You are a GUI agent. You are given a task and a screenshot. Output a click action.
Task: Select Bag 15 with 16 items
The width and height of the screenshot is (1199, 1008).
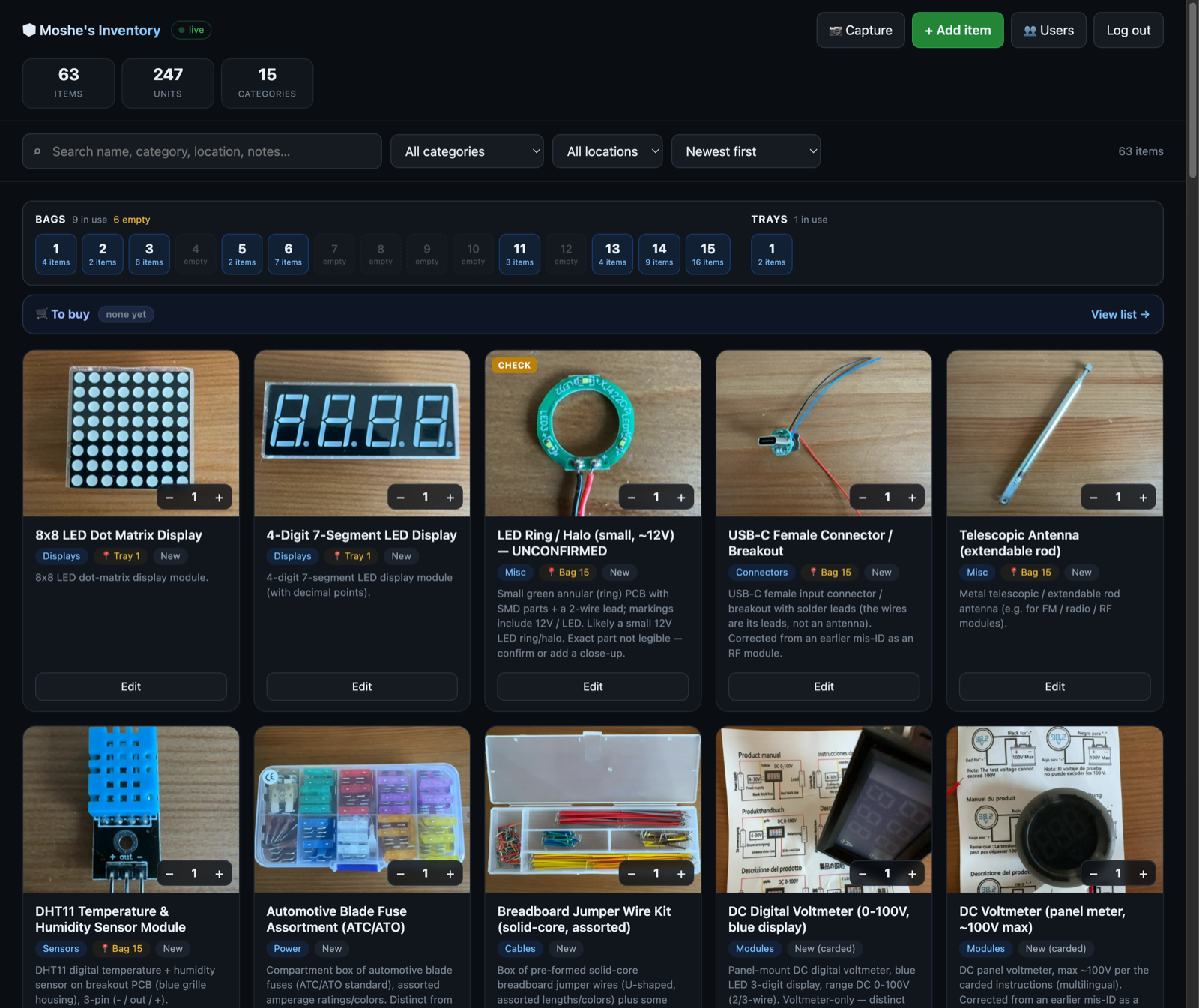pos(708,254)
